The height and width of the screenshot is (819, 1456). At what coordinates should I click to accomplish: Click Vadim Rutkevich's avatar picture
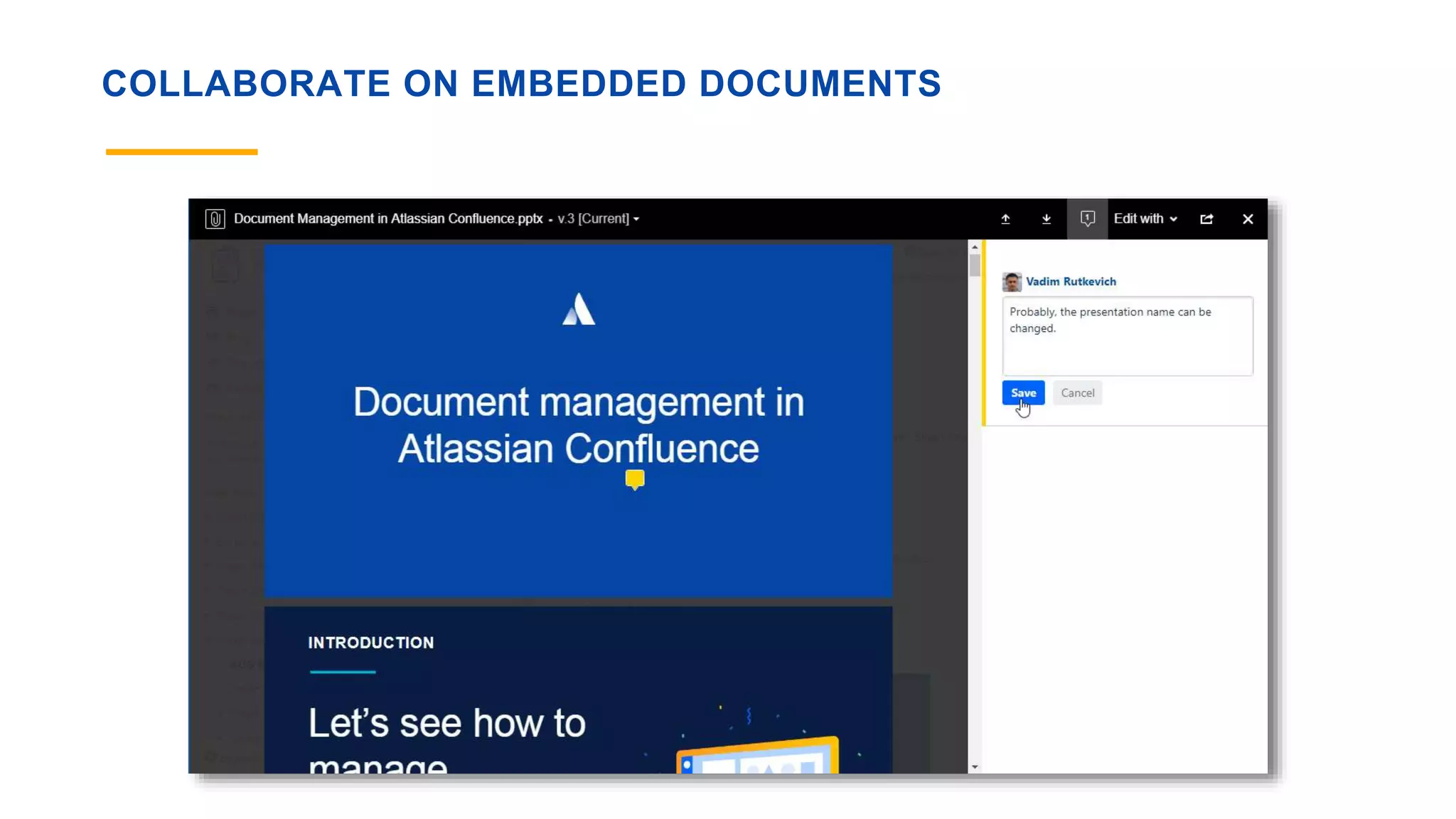pyautogui.click(x=1012, y=282)
